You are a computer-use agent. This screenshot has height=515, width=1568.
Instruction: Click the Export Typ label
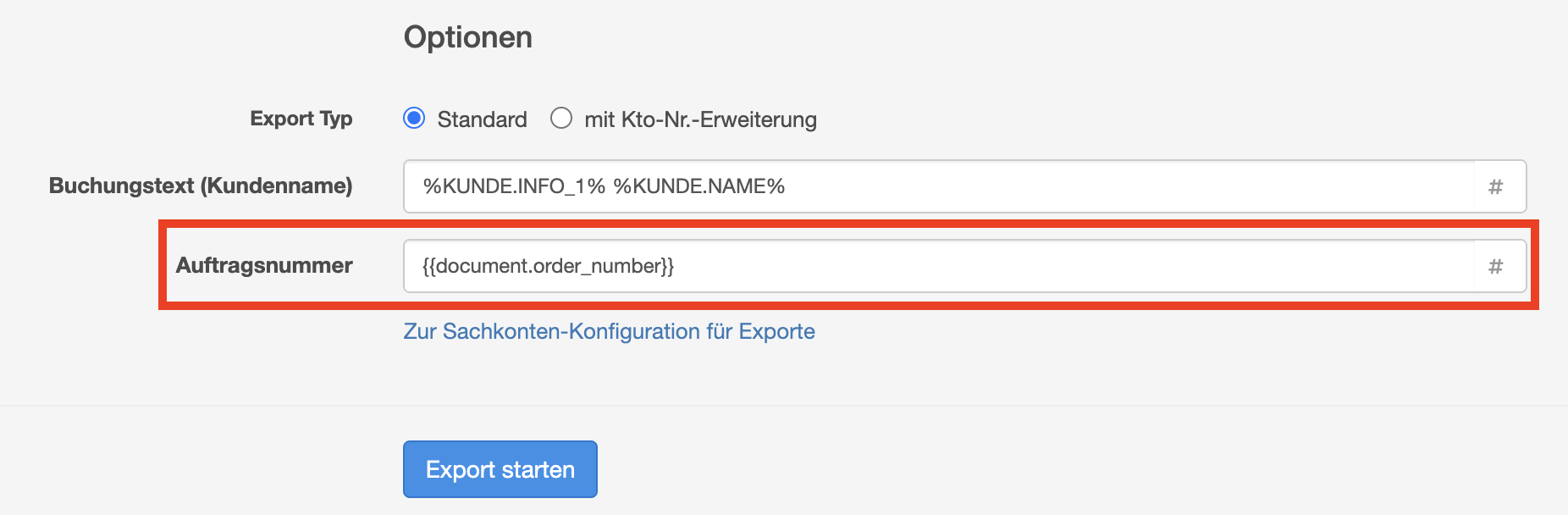pos(301,119)
